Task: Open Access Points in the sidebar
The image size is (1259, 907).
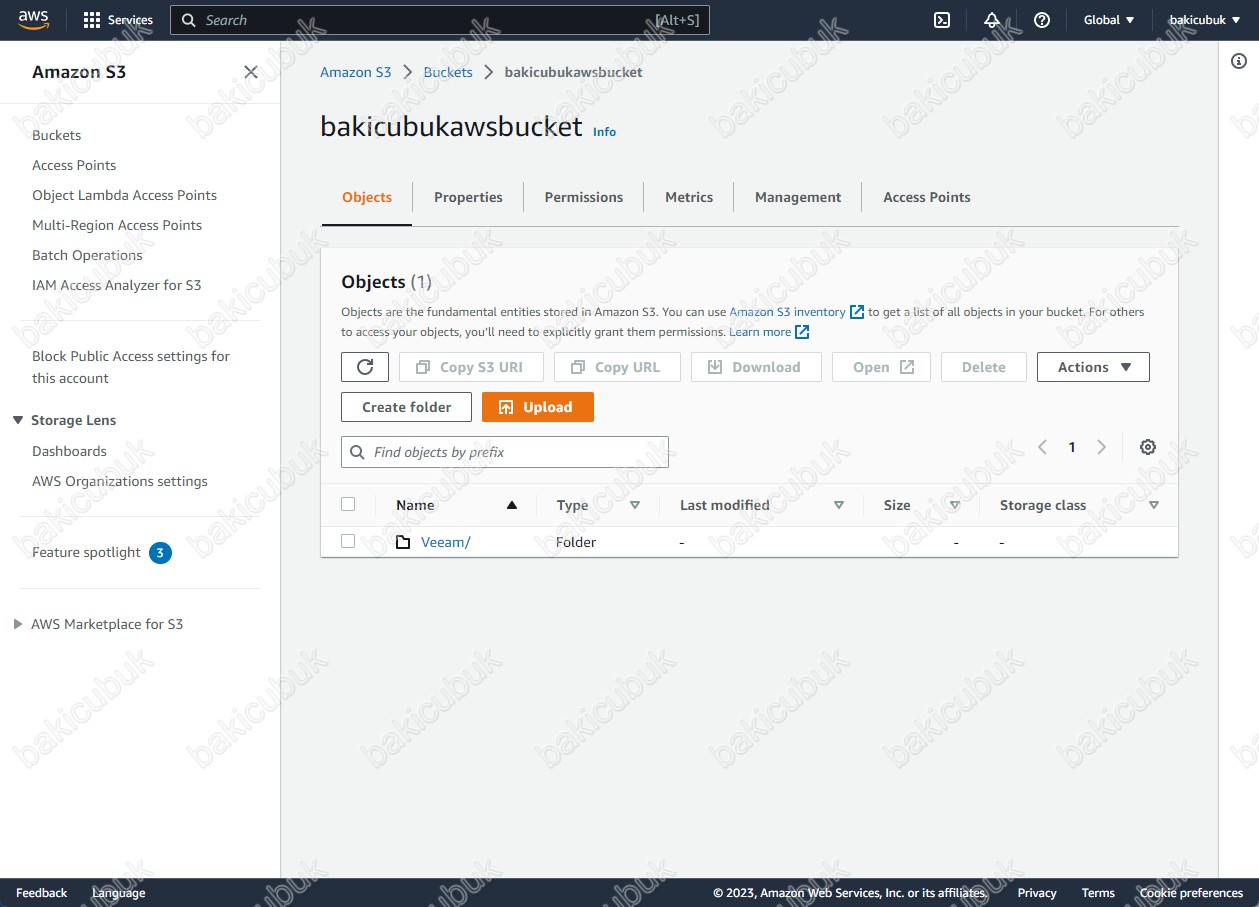Action: coord(74,165)
